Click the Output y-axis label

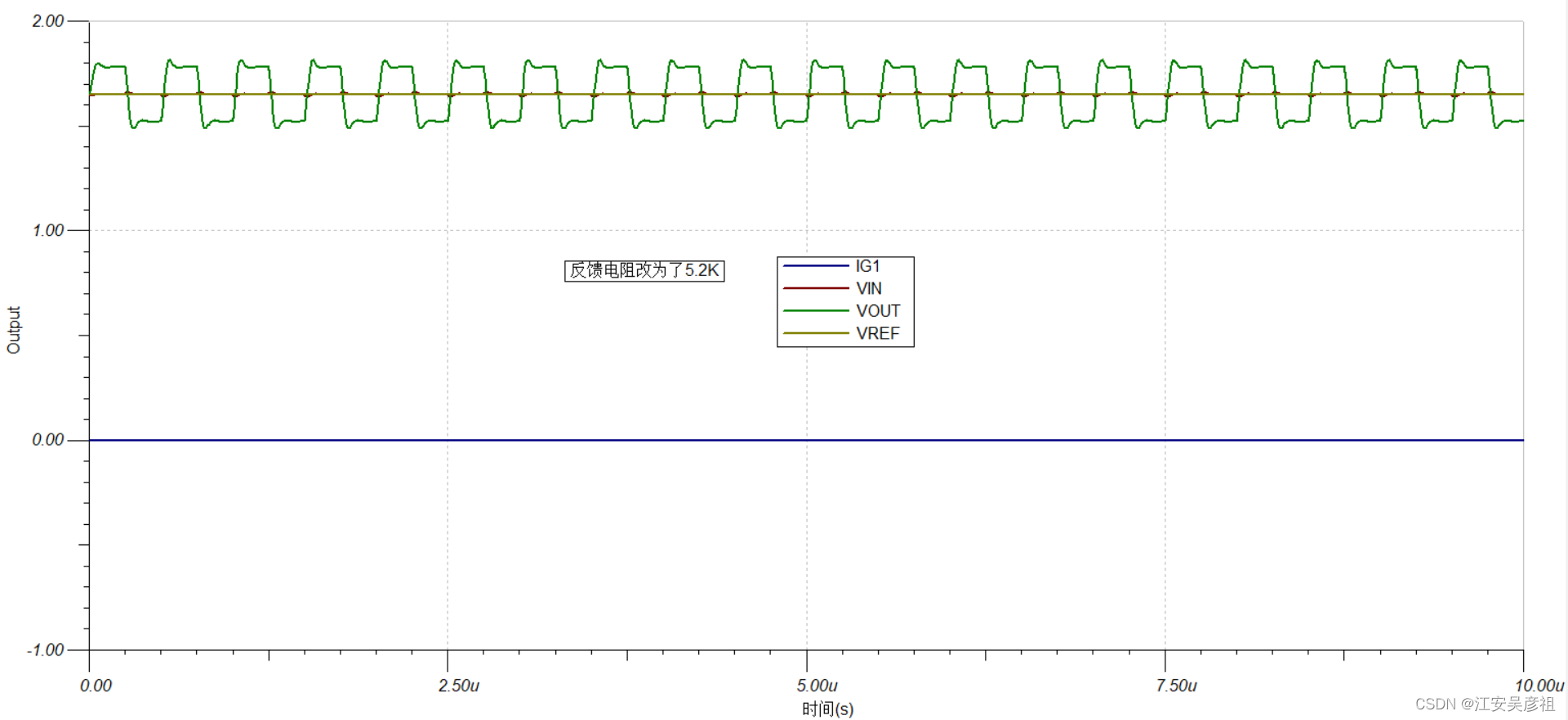[14, 330]
